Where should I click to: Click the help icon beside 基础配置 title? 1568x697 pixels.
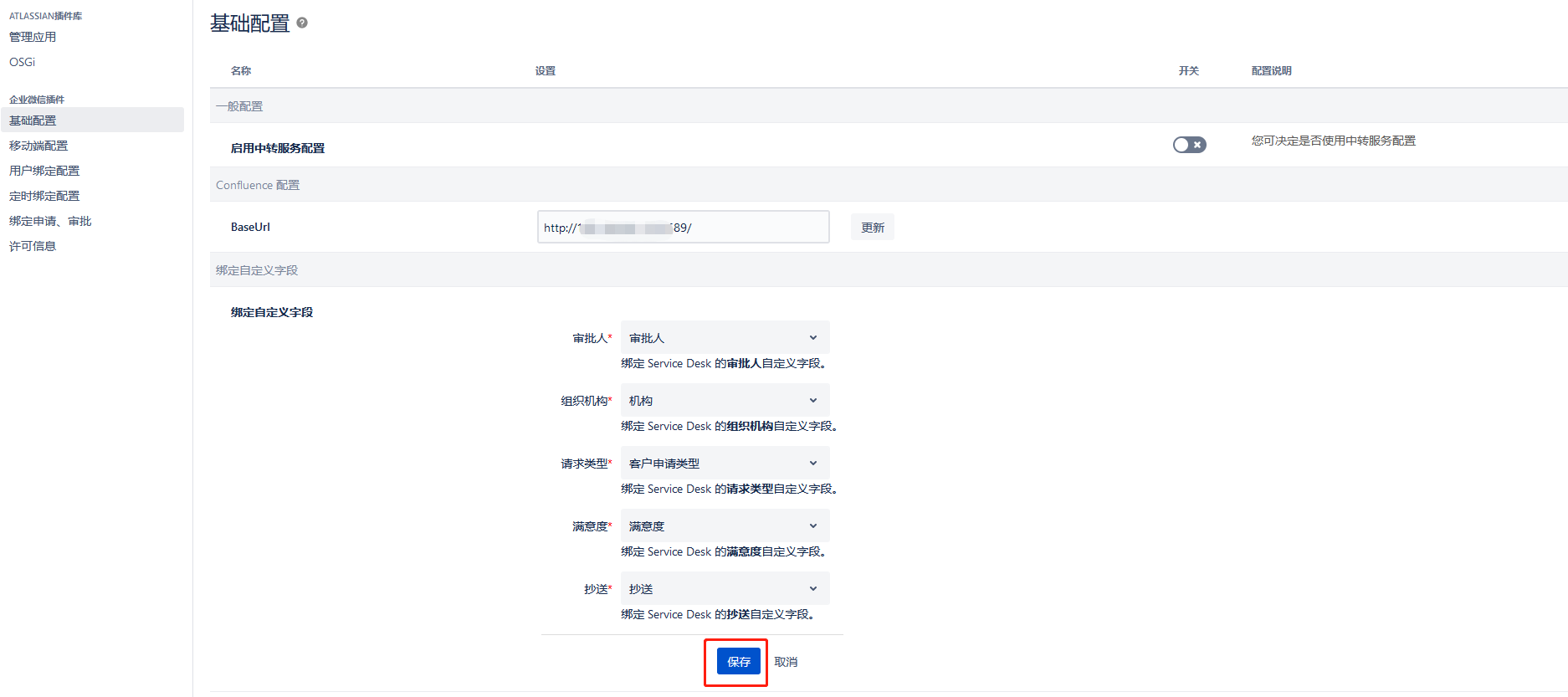tap(302, 23)
